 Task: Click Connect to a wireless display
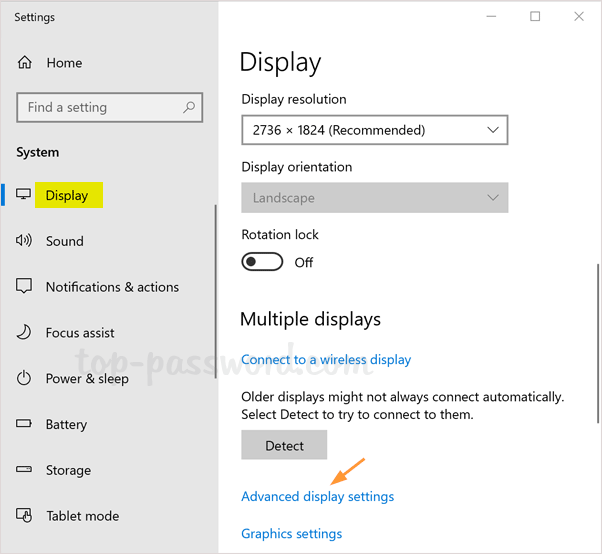click(326, 360)
